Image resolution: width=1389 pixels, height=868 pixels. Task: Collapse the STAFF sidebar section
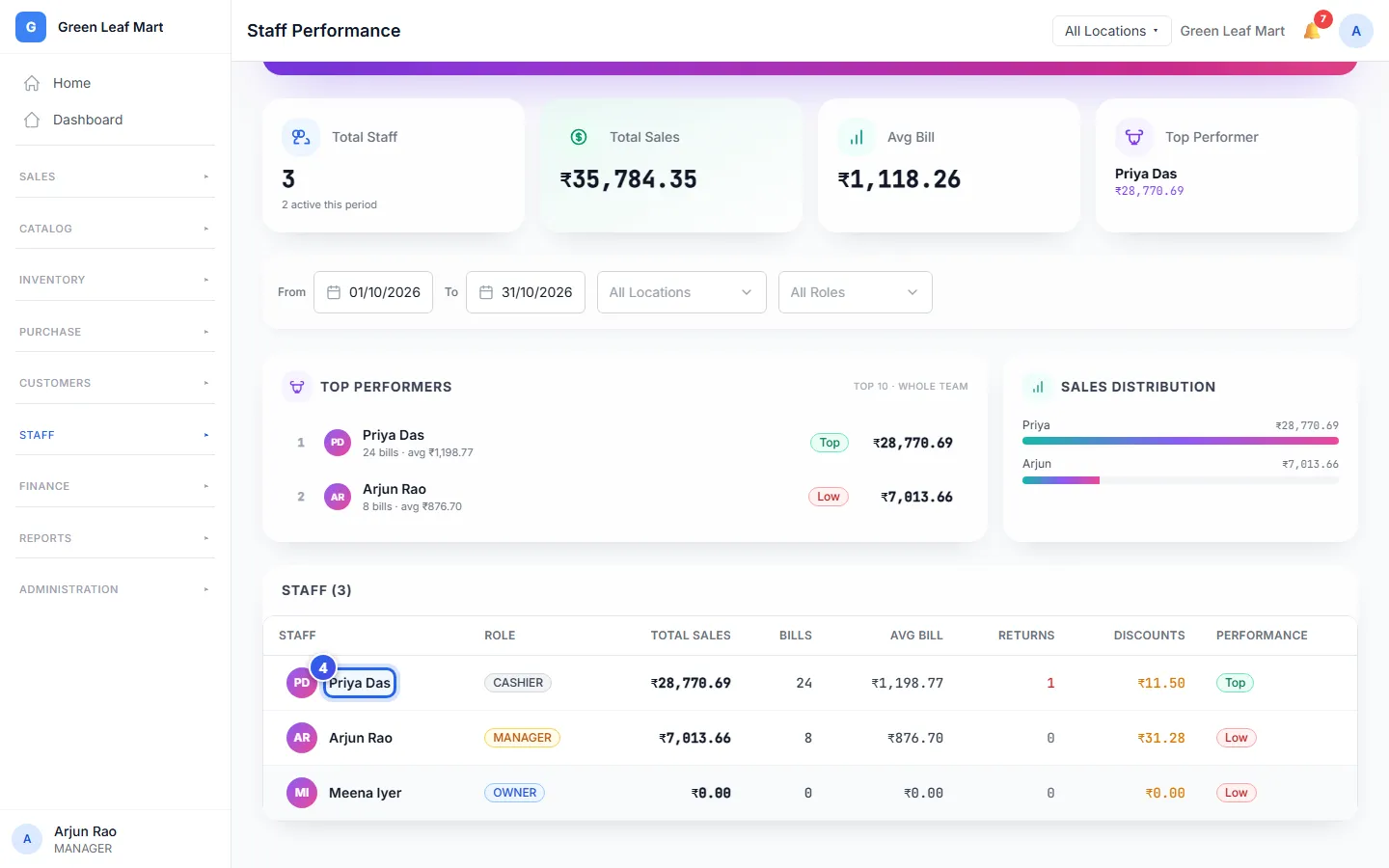(115, 435)
